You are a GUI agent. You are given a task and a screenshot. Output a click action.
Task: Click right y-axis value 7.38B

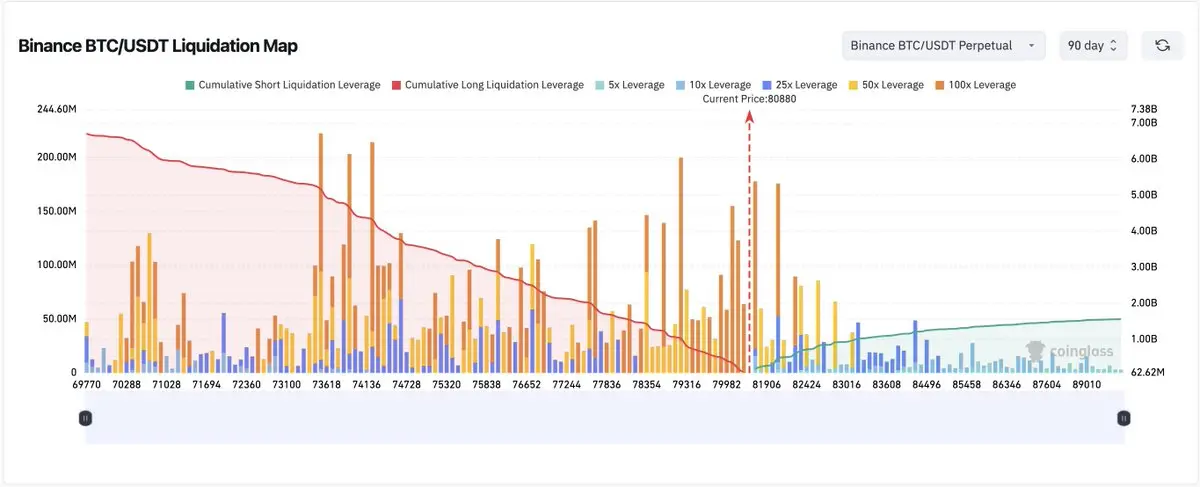[1143, 109]
